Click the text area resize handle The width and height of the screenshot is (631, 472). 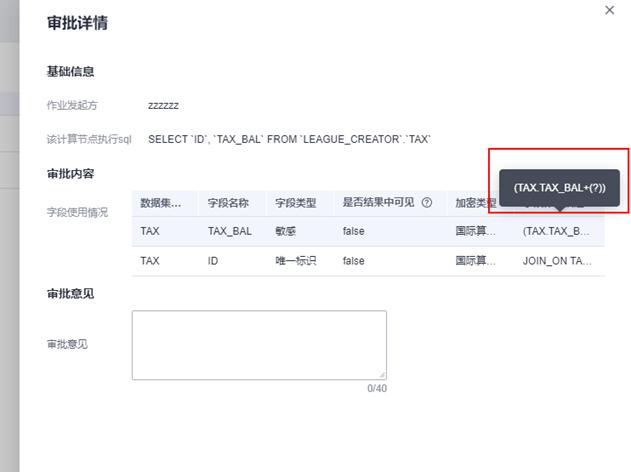coord(382,375)
